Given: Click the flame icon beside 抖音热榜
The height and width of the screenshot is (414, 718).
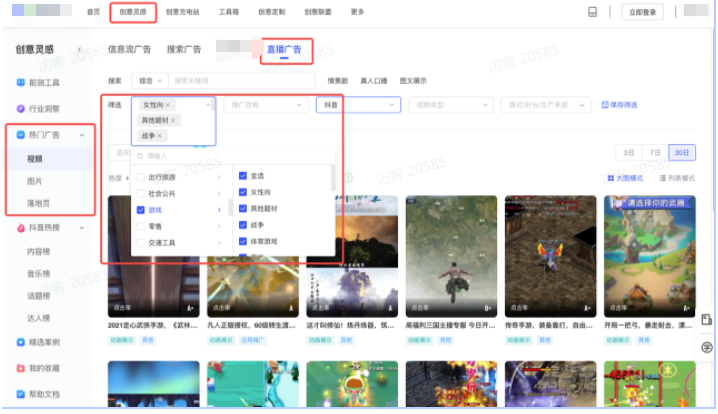Looking at the screenshot, I should click(x=21, y=228).
